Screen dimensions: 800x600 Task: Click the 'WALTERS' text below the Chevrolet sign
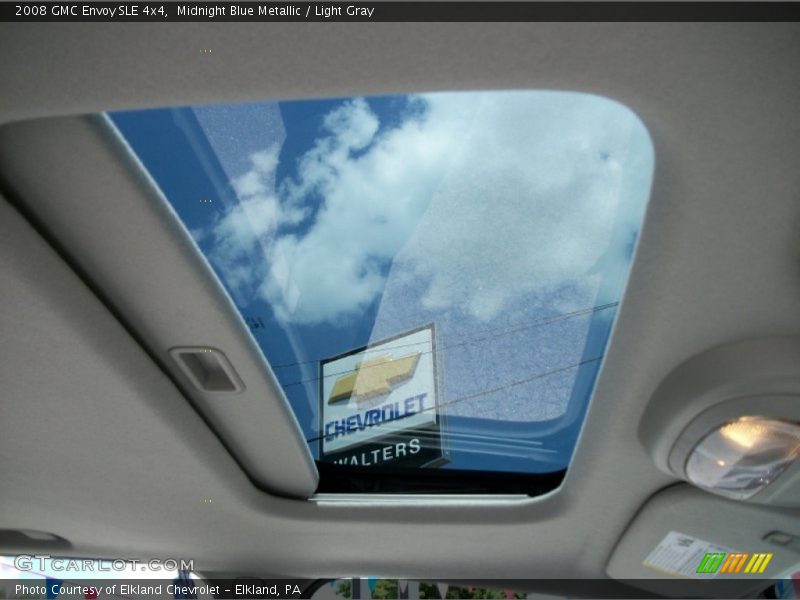[378, 452]
